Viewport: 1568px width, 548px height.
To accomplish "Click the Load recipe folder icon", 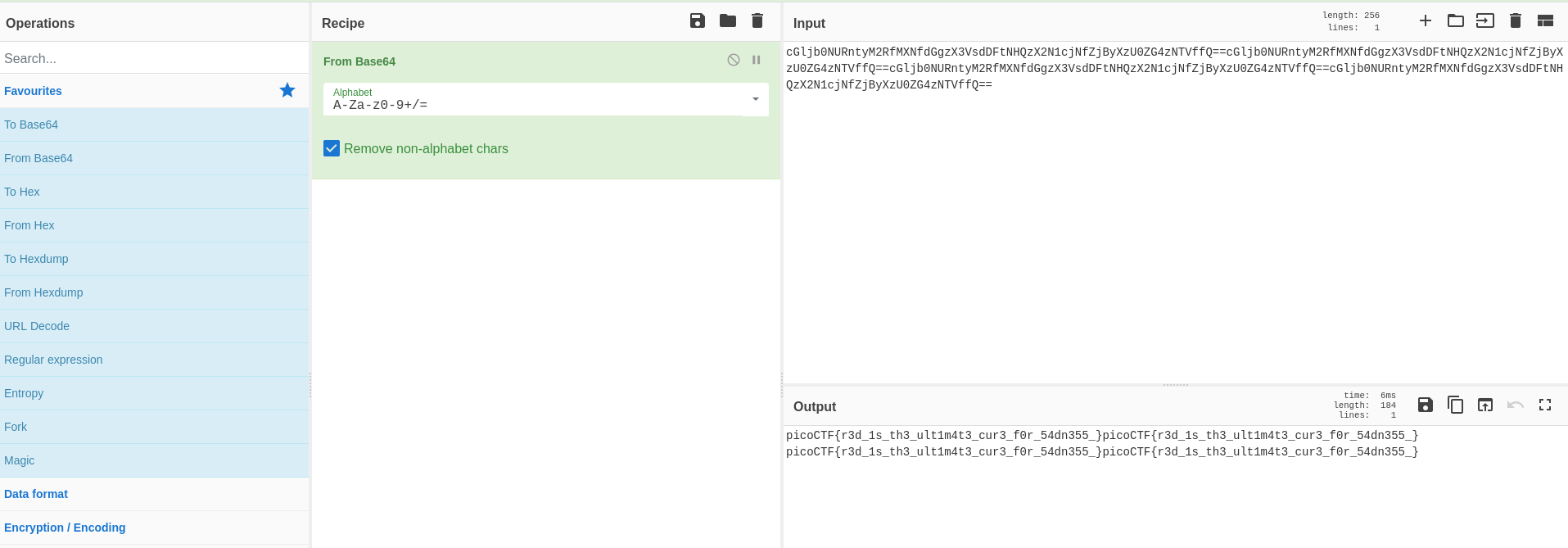I will pos(727,21).
